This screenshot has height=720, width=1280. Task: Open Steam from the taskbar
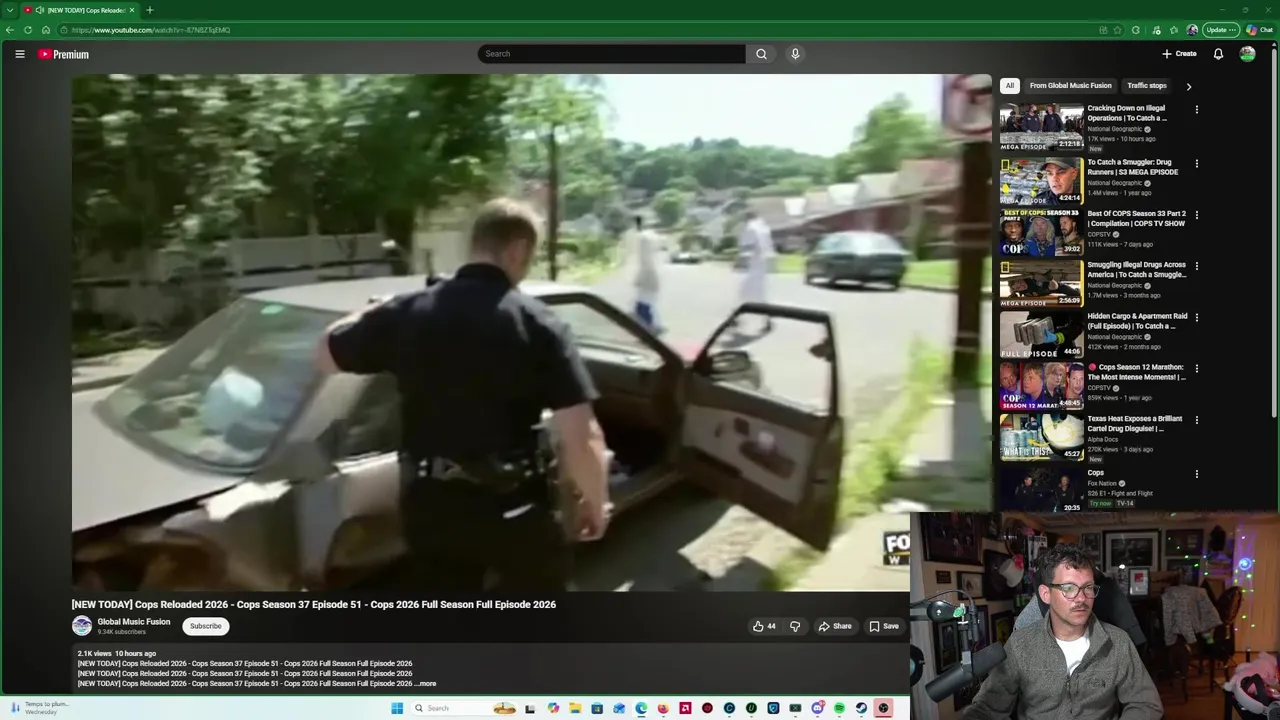(861, 708)
